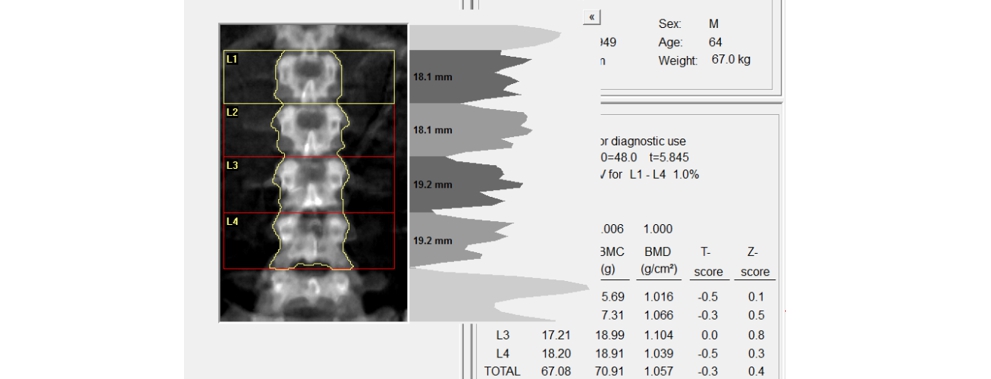This screenshot has height=379, width=991.
Task: Select the L2 vertebra region label
Action: (x=232, y=112)
